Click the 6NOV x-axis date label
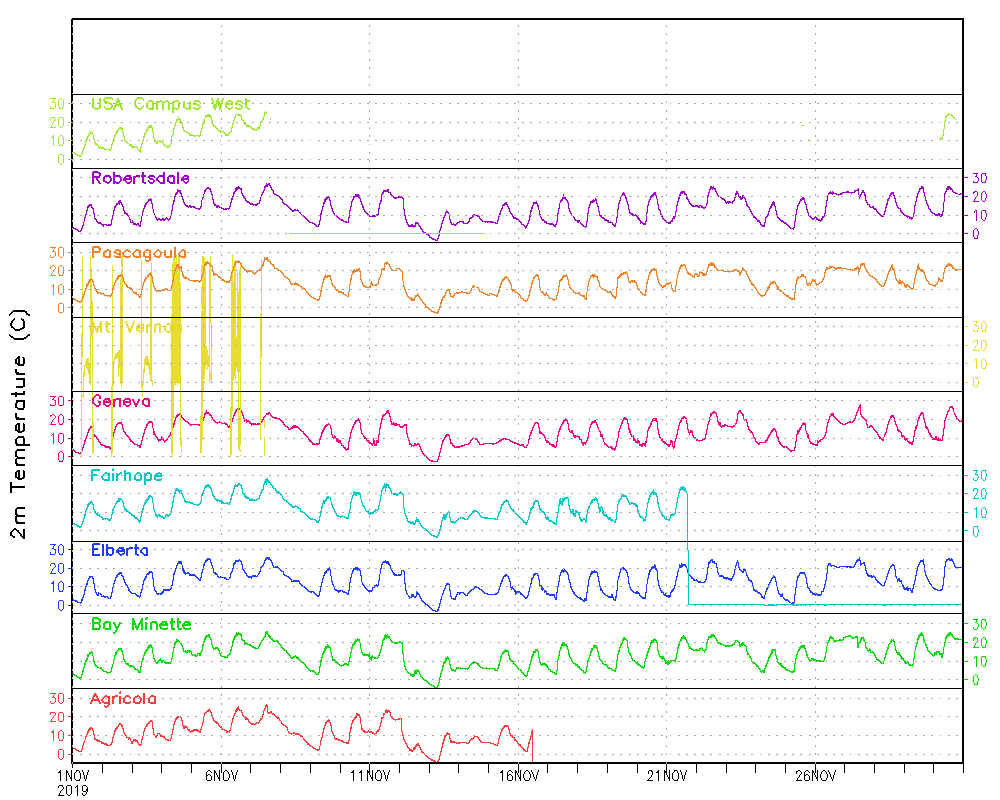The width and height of the screenshot is (1000, 800). coord(221,776)
